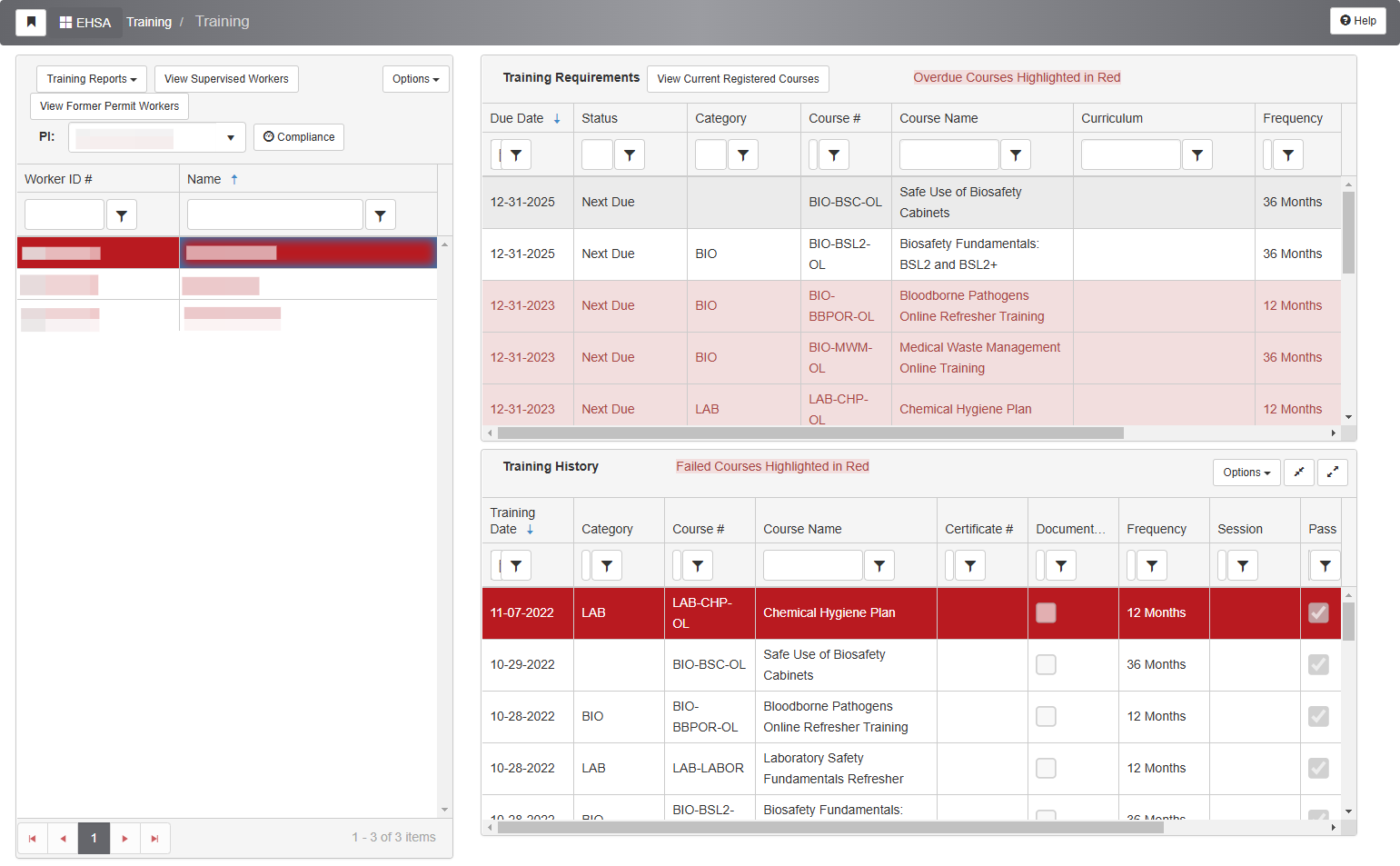
Task: Open the Training breadcrumb link
Action: tap(149, 22)
